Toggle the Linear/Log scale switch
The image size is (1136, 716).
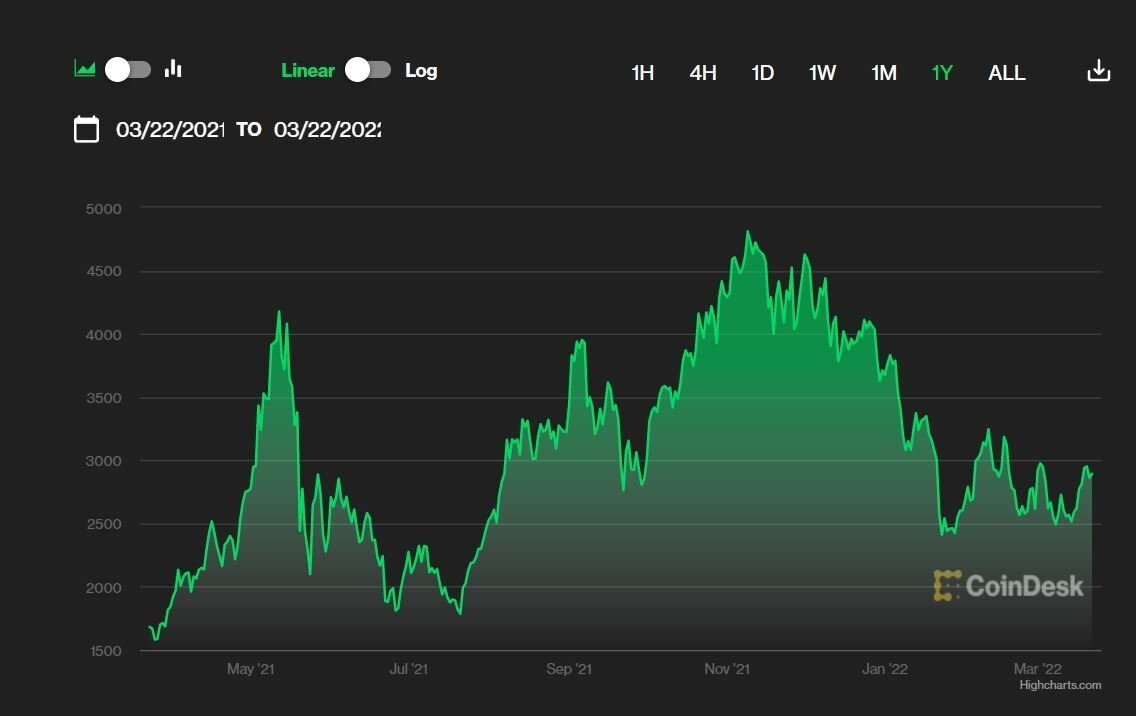368,70
